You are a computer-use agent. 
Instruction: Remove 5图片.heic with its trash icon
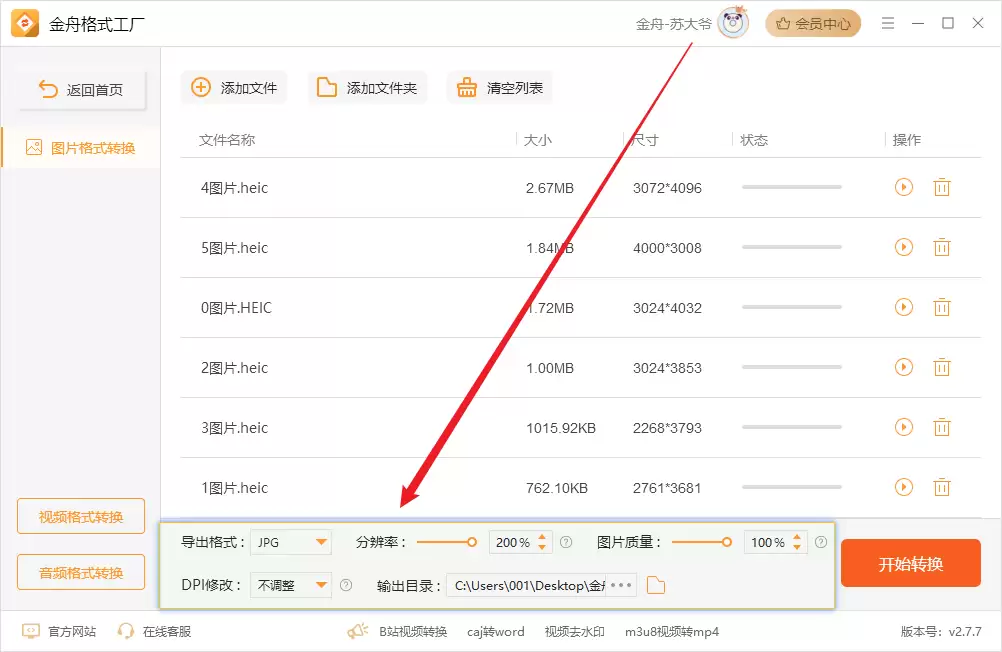click(x=942, y=247)
